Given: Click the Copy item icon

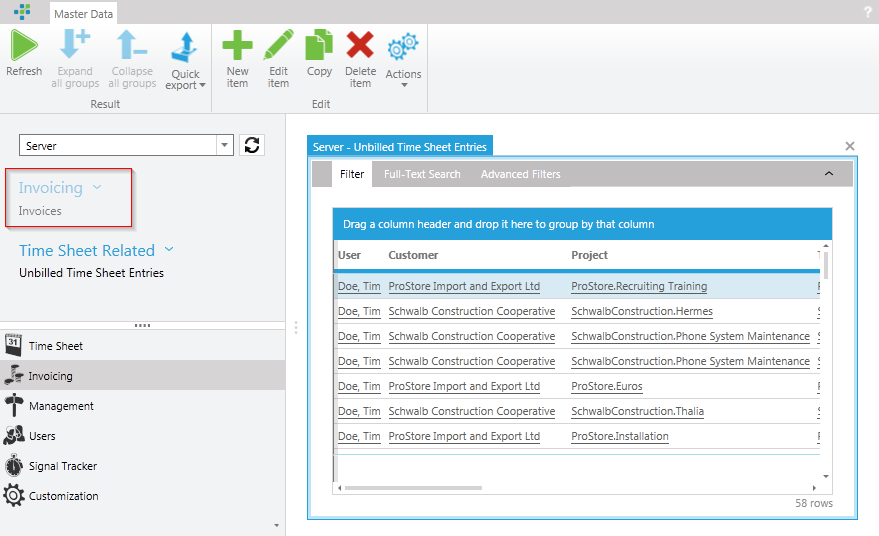Looking at the screenshot, I should 319,45.
